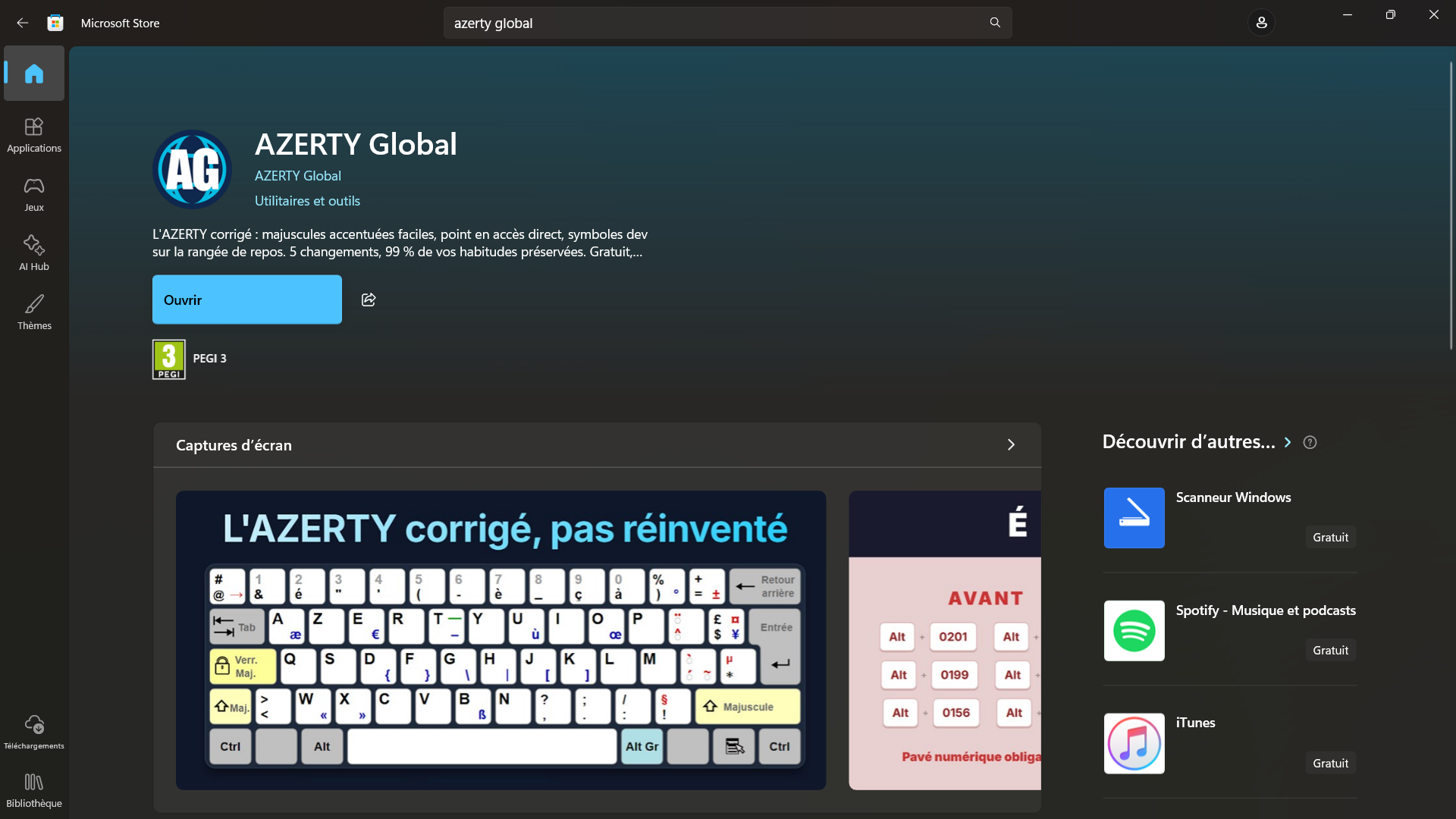Go back with the back arrow
This screenshot has width=1456, height=819.
pos(22,23)
